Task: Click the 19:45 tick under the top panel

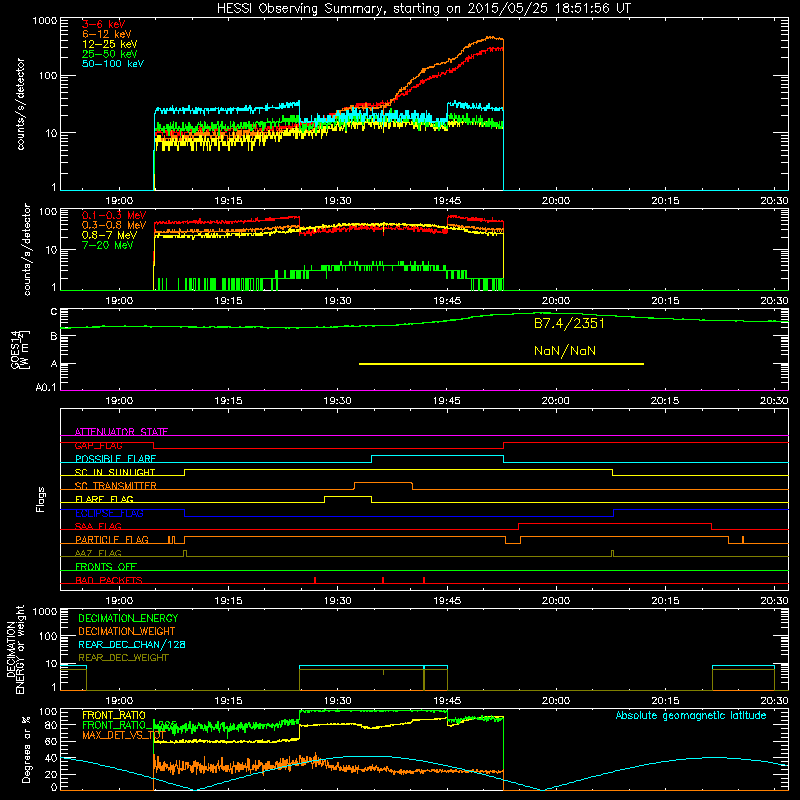Action: pyautogui.click(x=447, y=201)
